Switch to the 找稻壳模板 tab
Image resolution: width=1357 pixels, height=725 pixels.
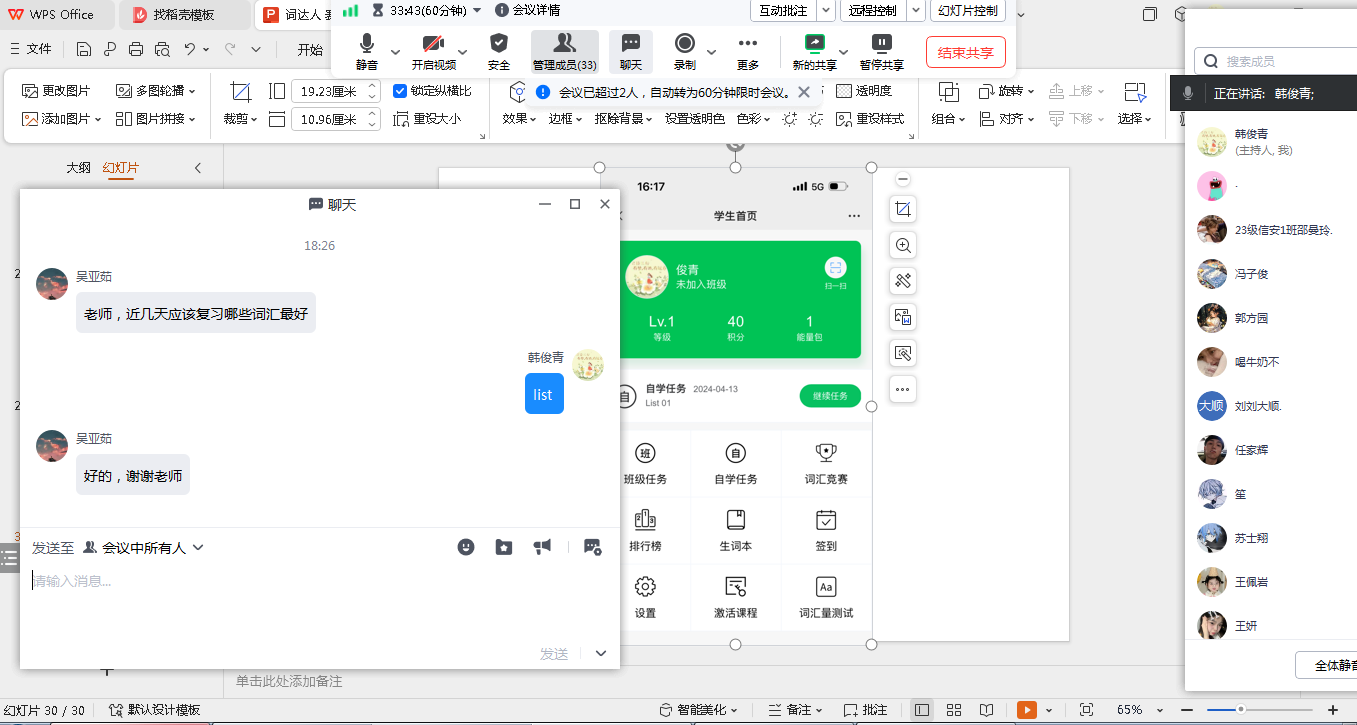pyautogui.click(x=183, y=15)
